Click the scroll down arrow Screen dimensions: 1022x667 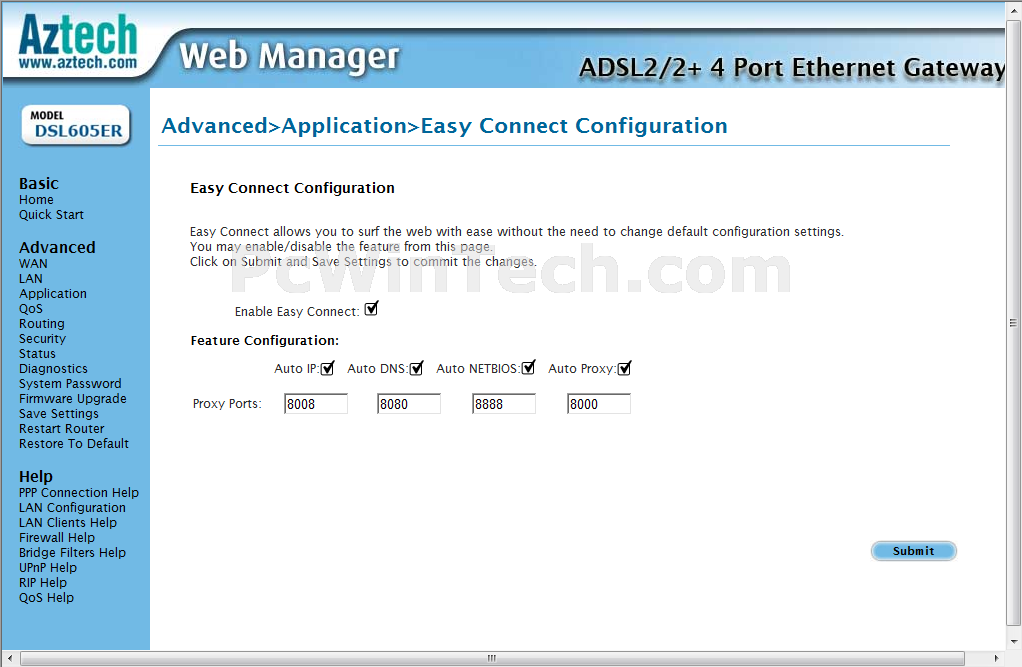point(1014,642)
